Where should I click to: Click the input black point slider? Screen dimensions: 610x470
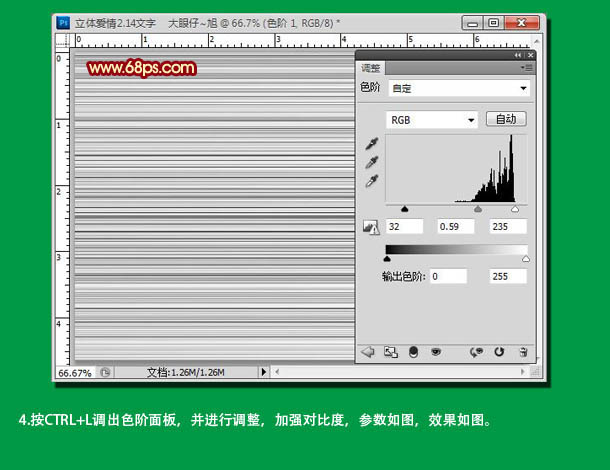(405, 209)
